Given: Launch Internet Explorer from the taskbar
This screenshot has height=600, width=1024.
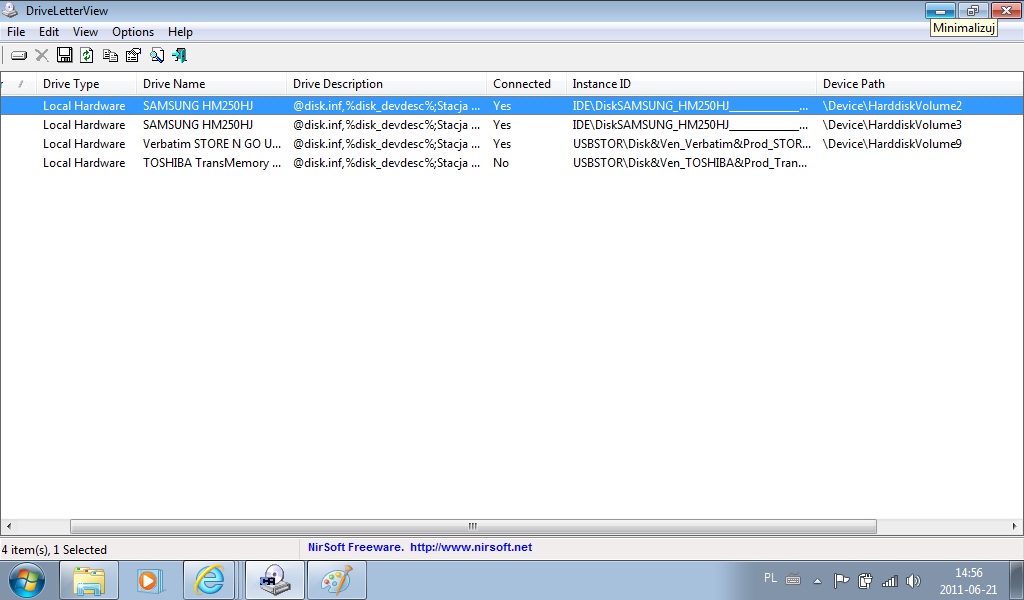Looking at the screenshot, I should tap(210, 580).
